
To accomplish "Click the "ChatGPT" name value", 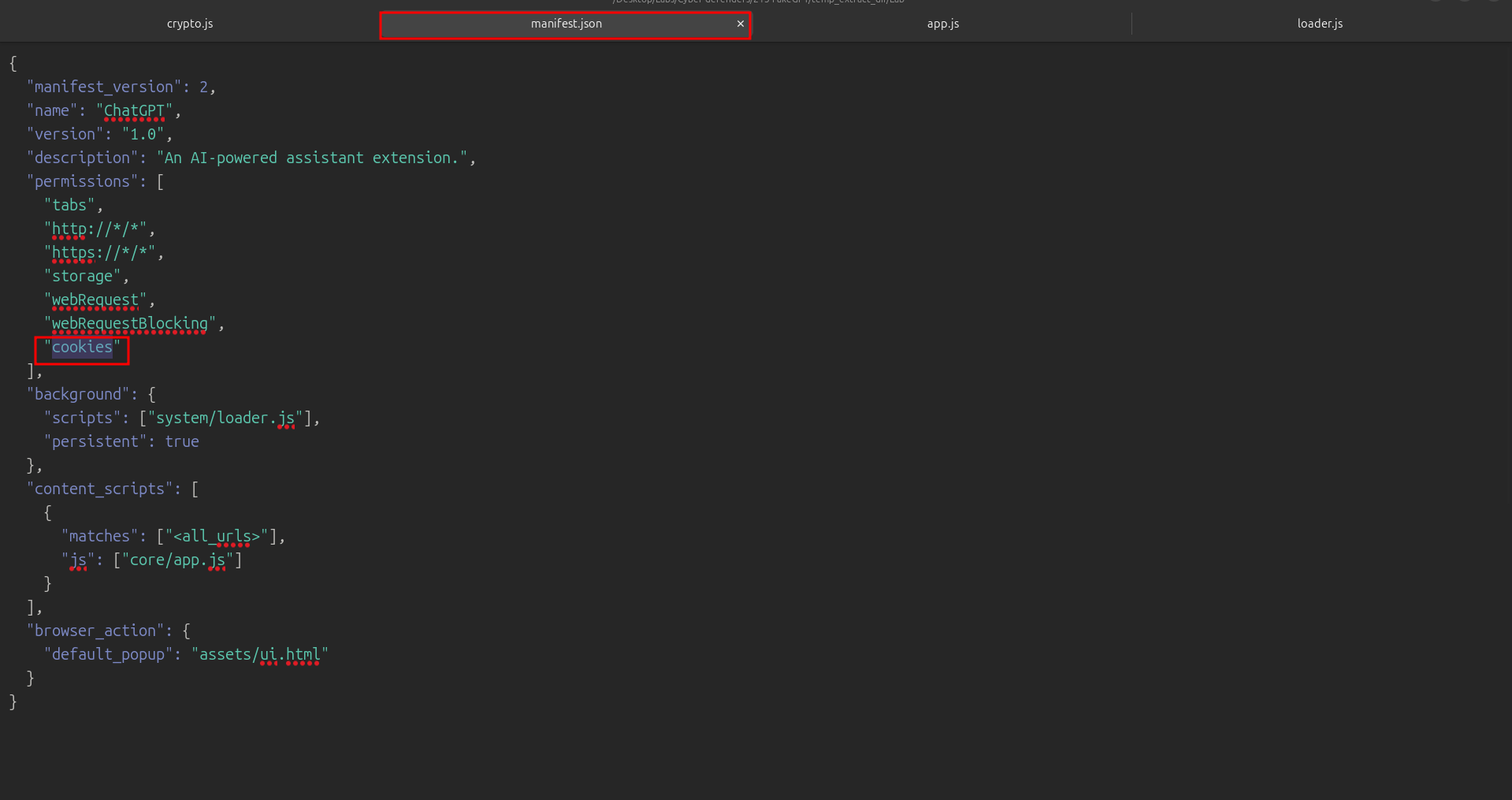I will tap(134, 111).
